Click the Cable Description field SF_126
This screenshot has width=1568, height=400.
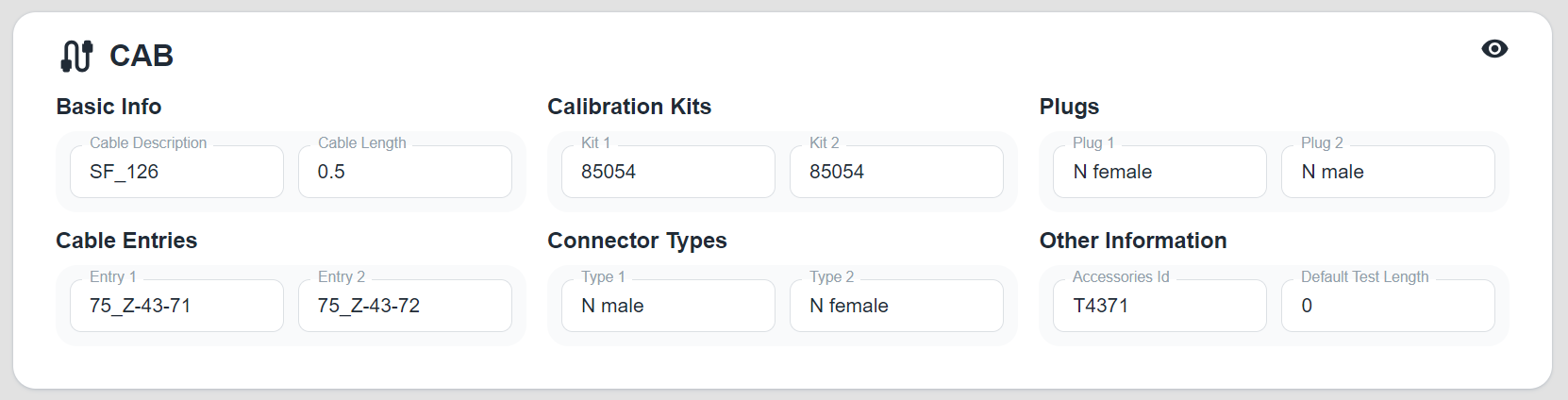tap(176, 172)
